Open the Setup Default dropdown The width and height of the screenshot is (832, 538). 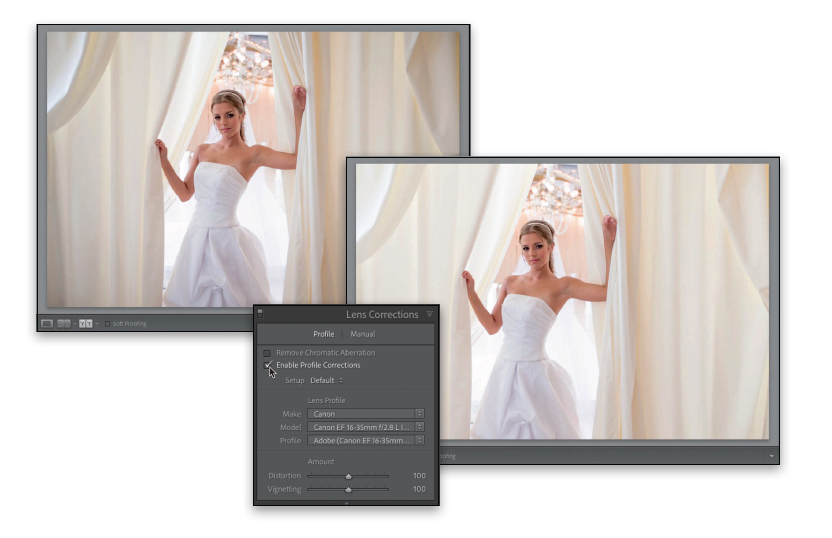(325, 380)
